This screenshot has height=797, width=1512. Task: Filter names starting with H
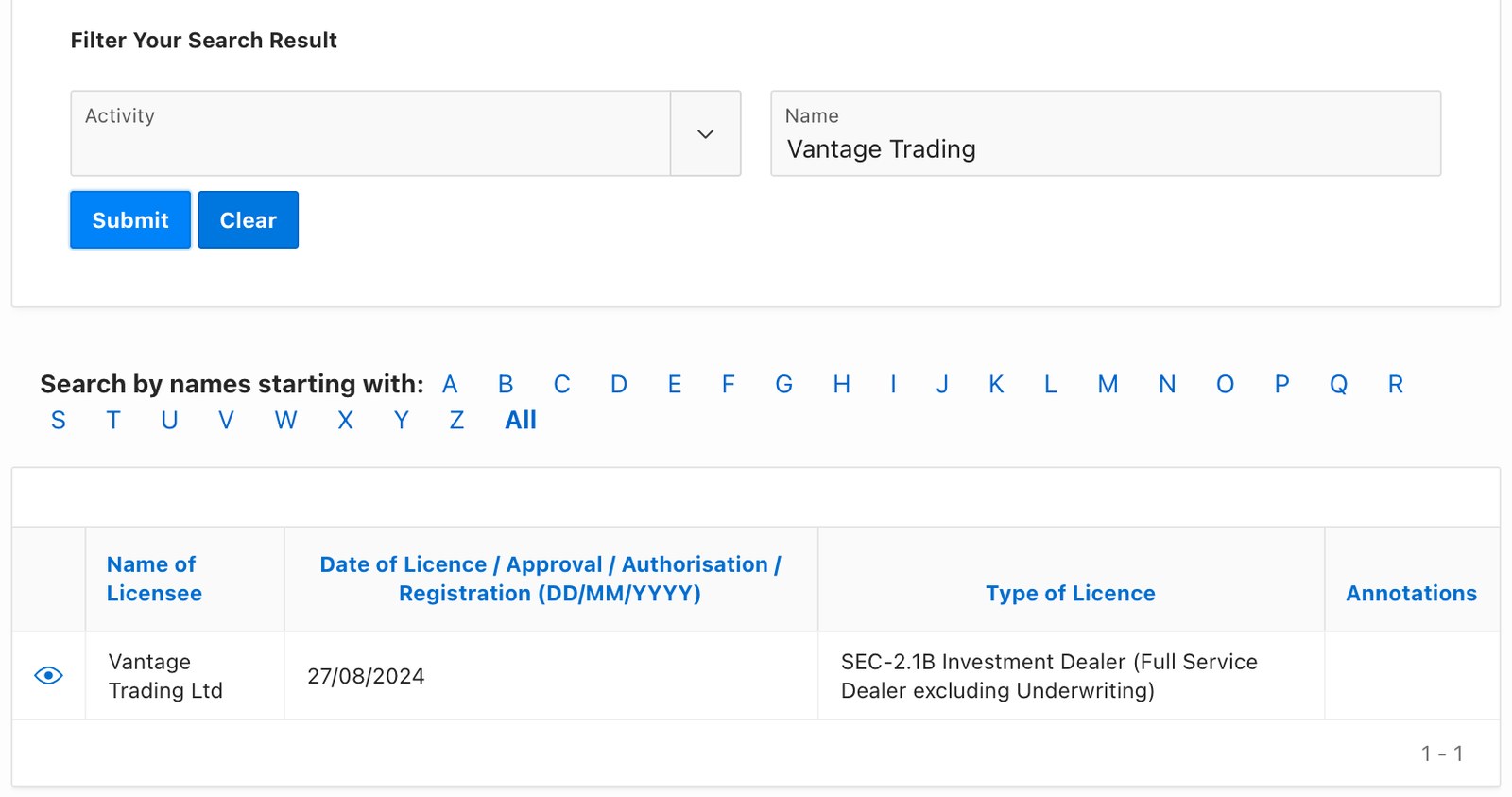tap(842, 384)
